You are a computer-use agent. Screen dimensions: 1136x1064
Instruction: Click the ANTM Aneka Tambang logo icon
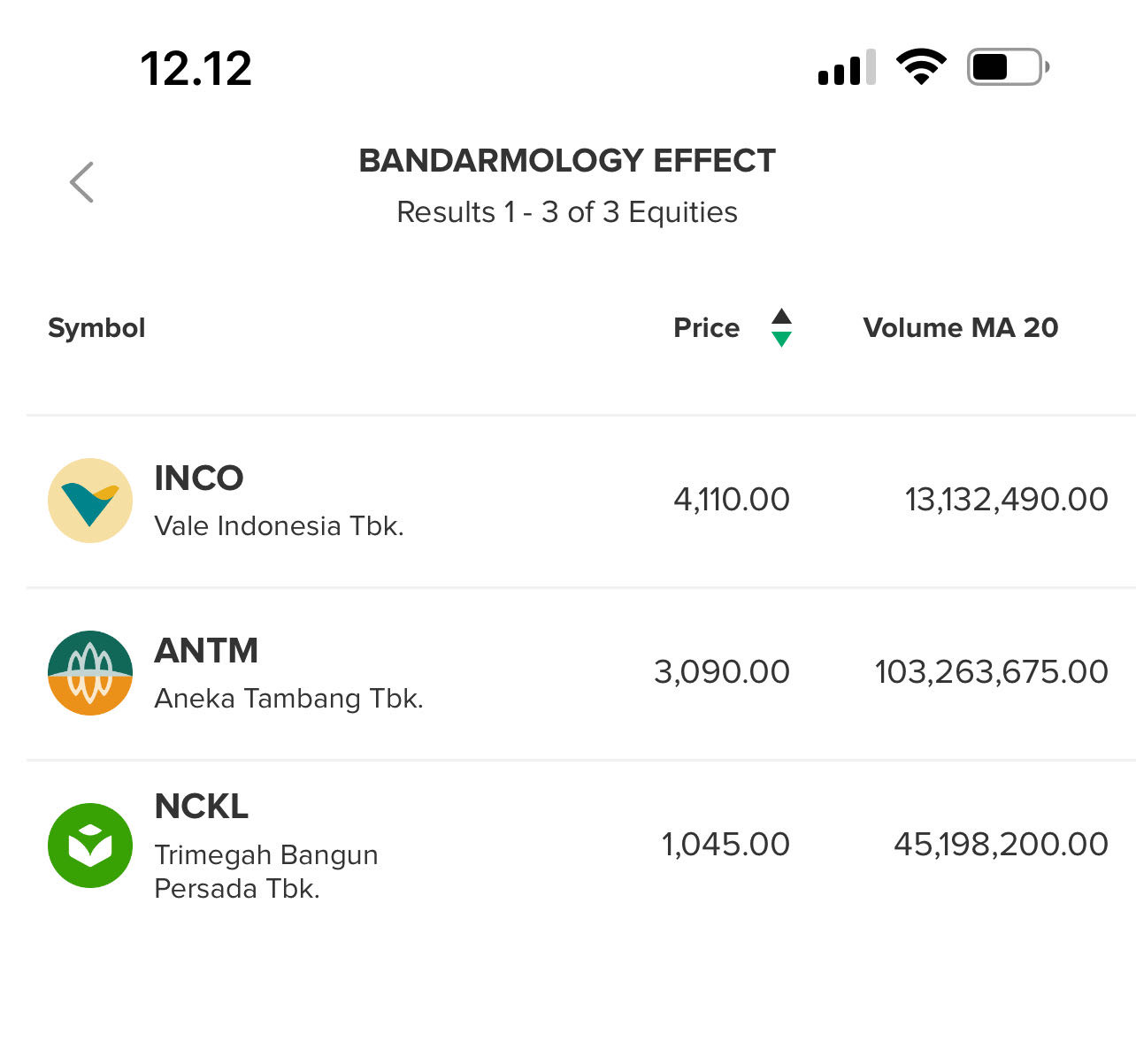coord(89,672)
